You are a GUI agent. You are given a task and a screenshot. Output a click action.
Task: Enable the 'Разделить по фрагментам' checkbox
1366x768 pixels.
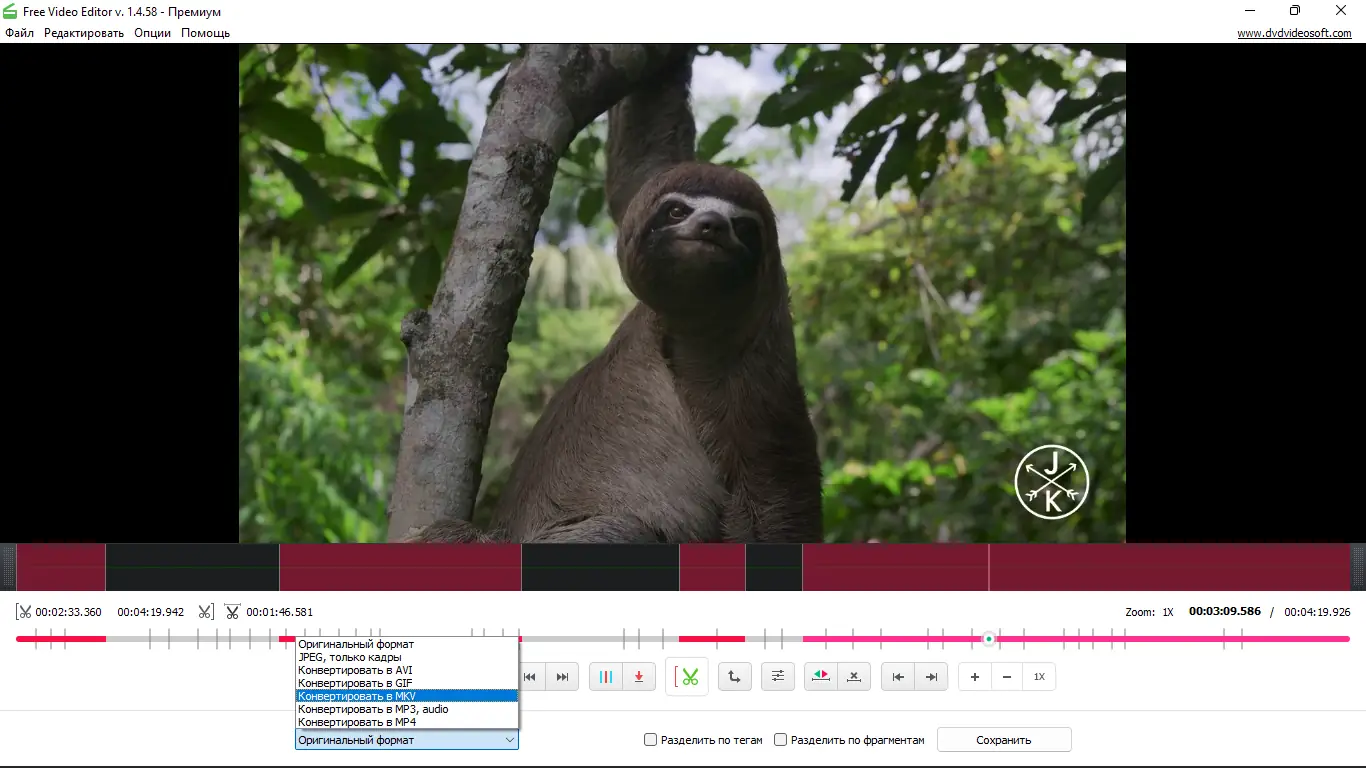tap(780, 740)
